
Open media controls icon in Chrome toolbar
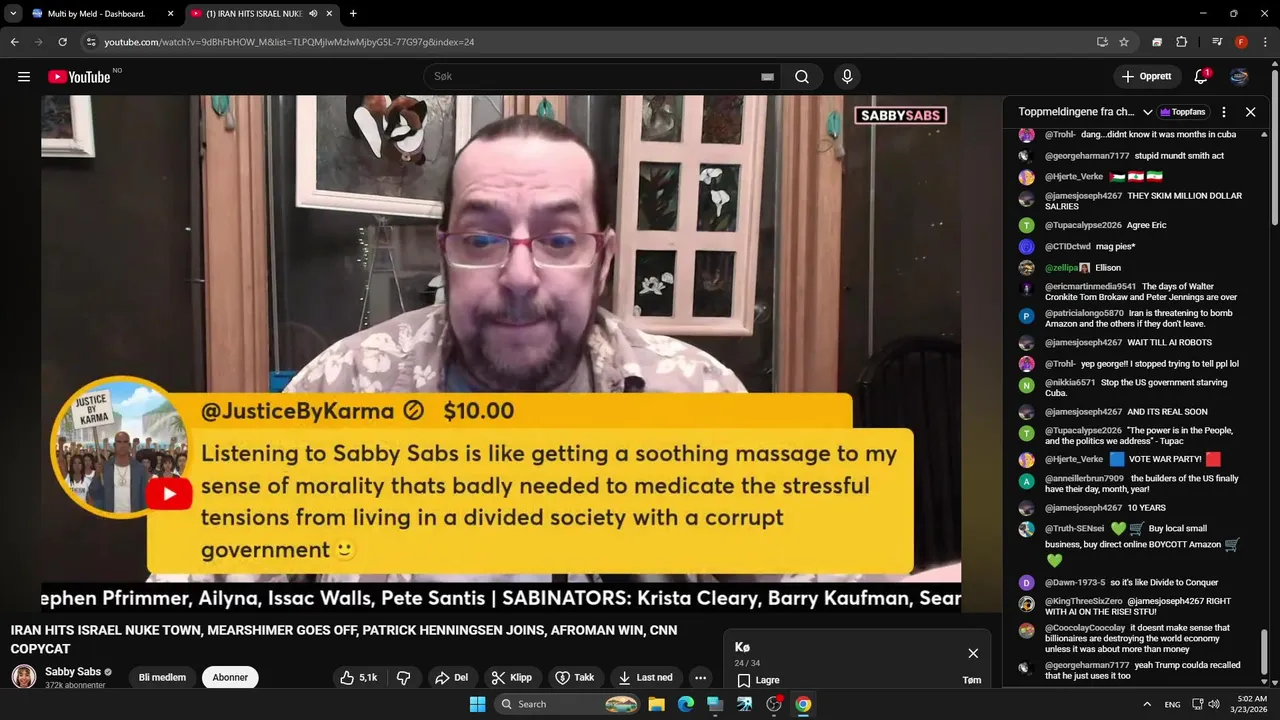pyautogui.click(x=1217, y=42)
